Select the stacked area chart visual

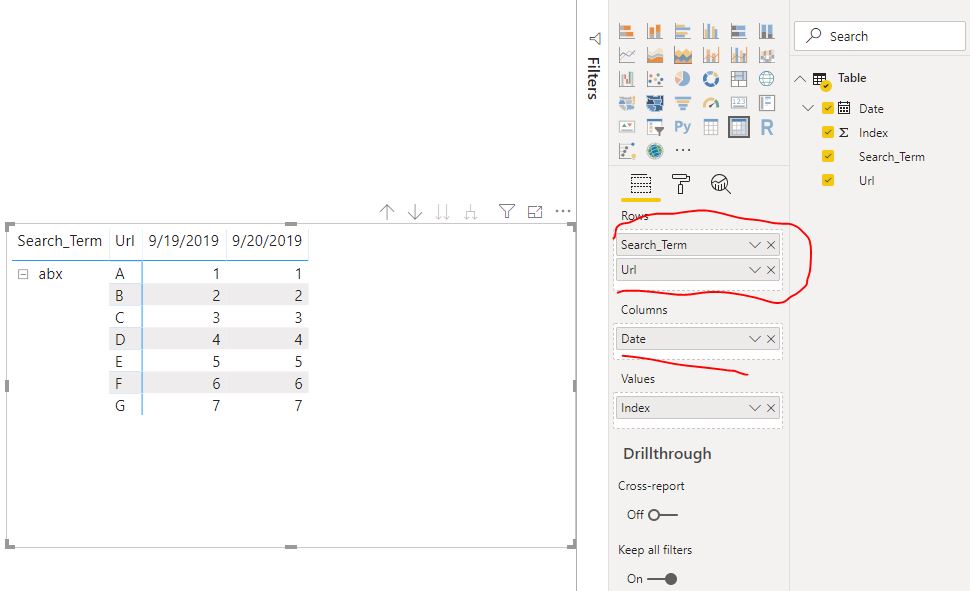point(682,56)
